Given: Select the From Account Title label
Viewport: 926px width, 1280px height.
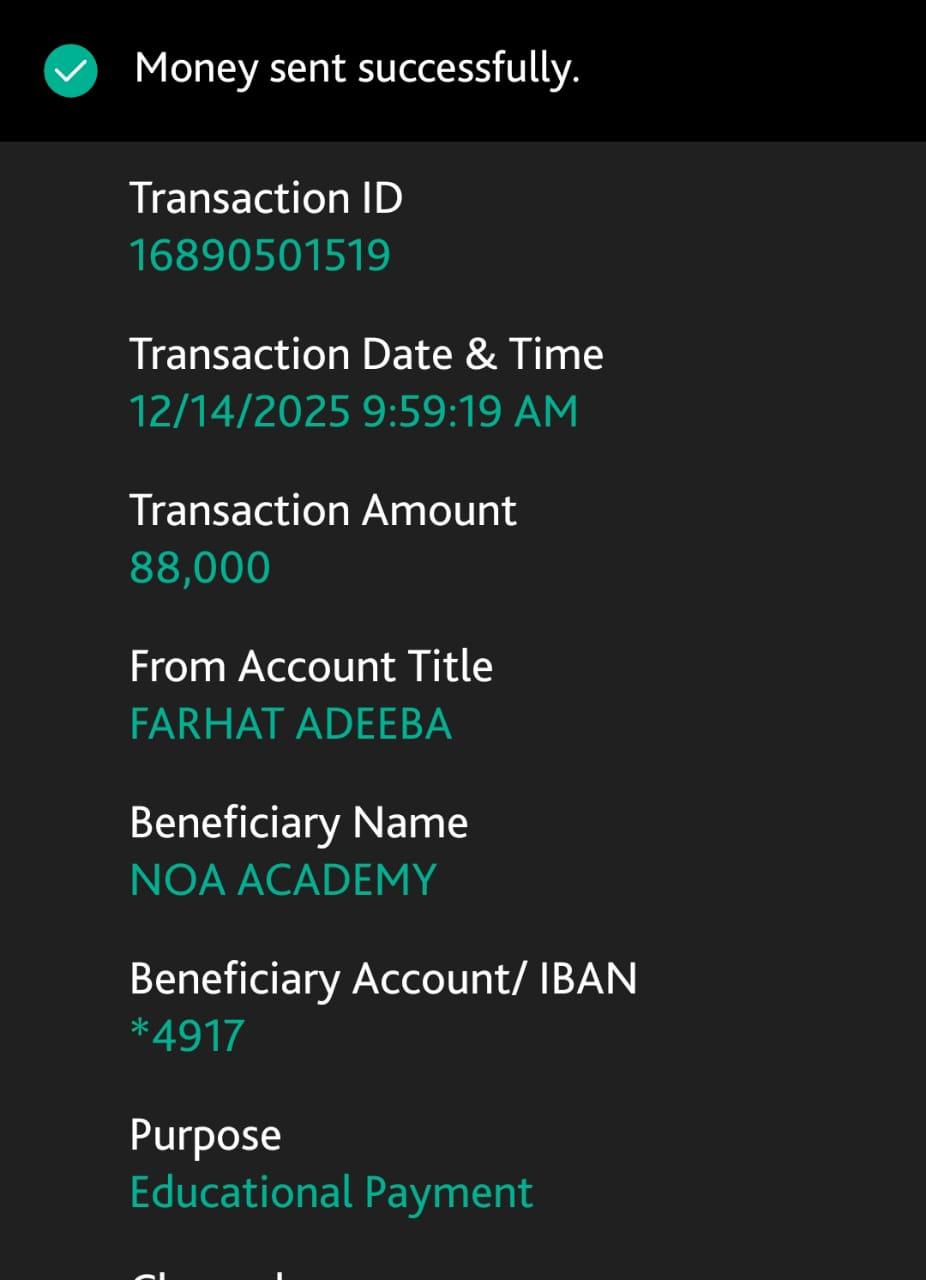Looking at the screenshot, I should (311, 666).
